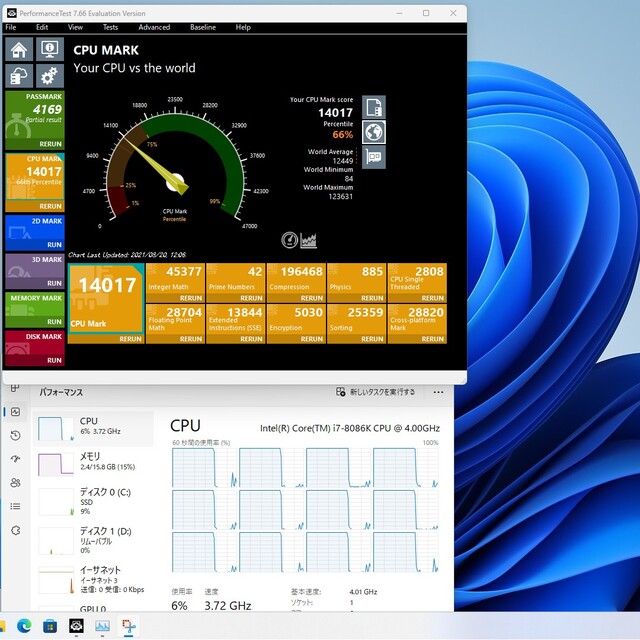Open Microsoft Edge from the taskbar
Screen dimensions: 640x640
[x=24, y=626]
